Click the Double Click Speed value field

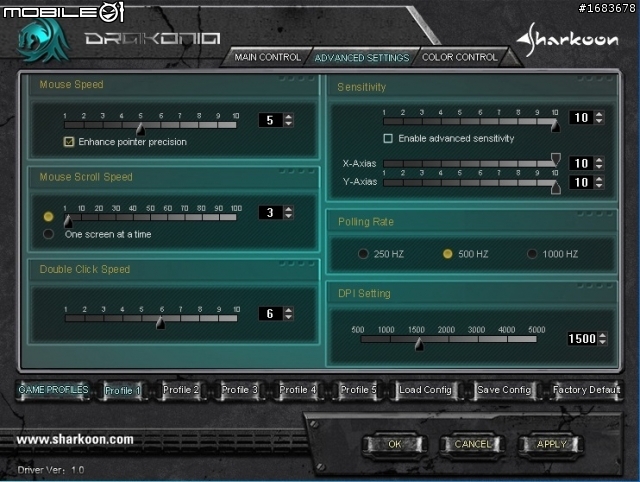click(271, 313)
